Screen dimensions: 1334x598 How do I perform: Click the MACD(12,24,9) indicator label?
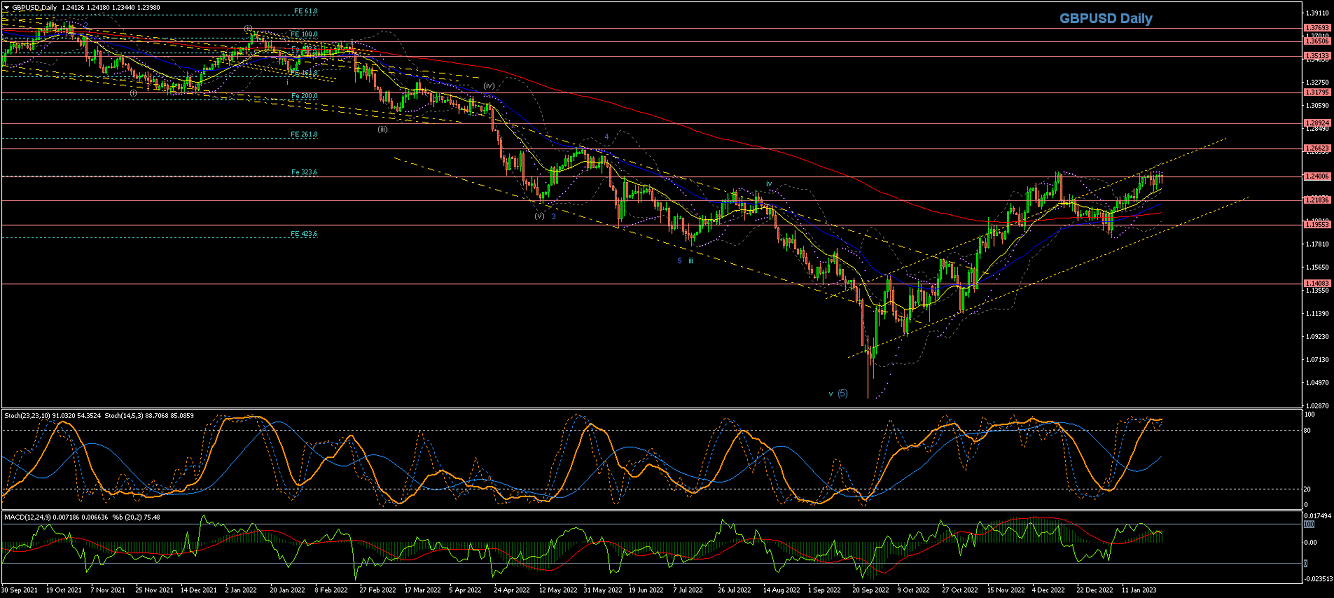point(26,517)
